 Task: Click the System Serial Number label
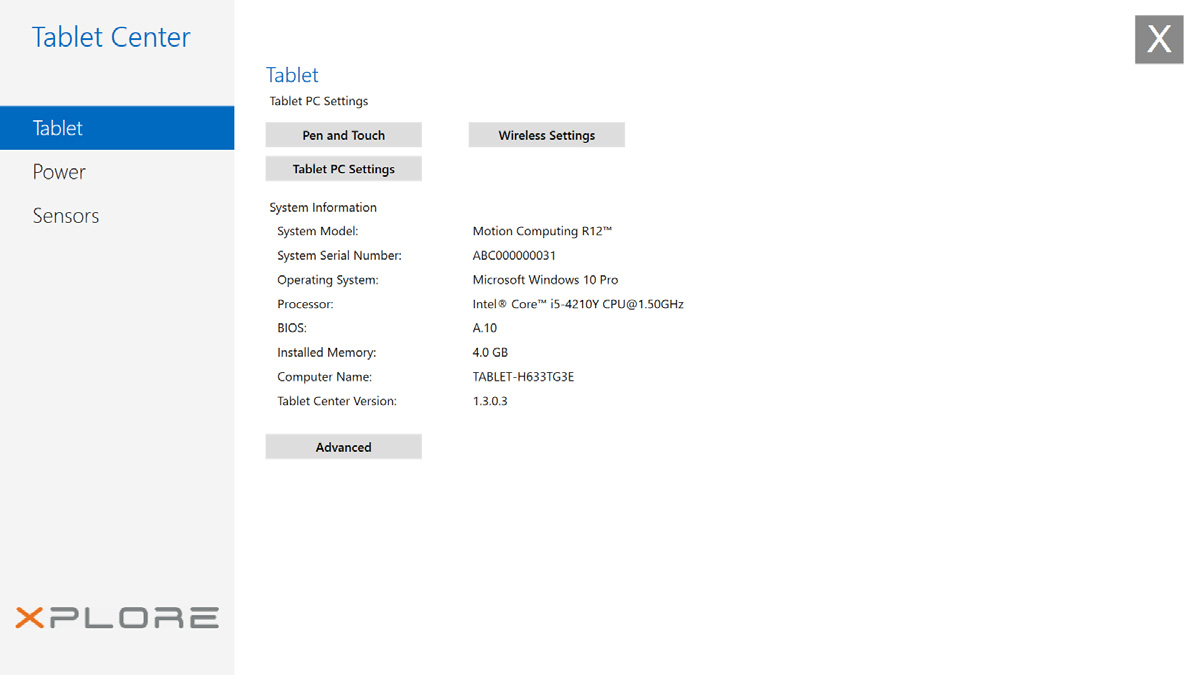point(339,256)
